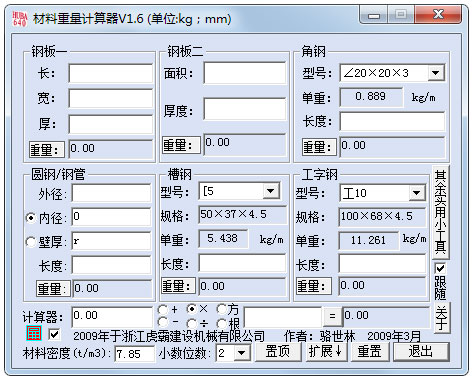
Task: Click the 内径 value field
Action: click(111, 217)
